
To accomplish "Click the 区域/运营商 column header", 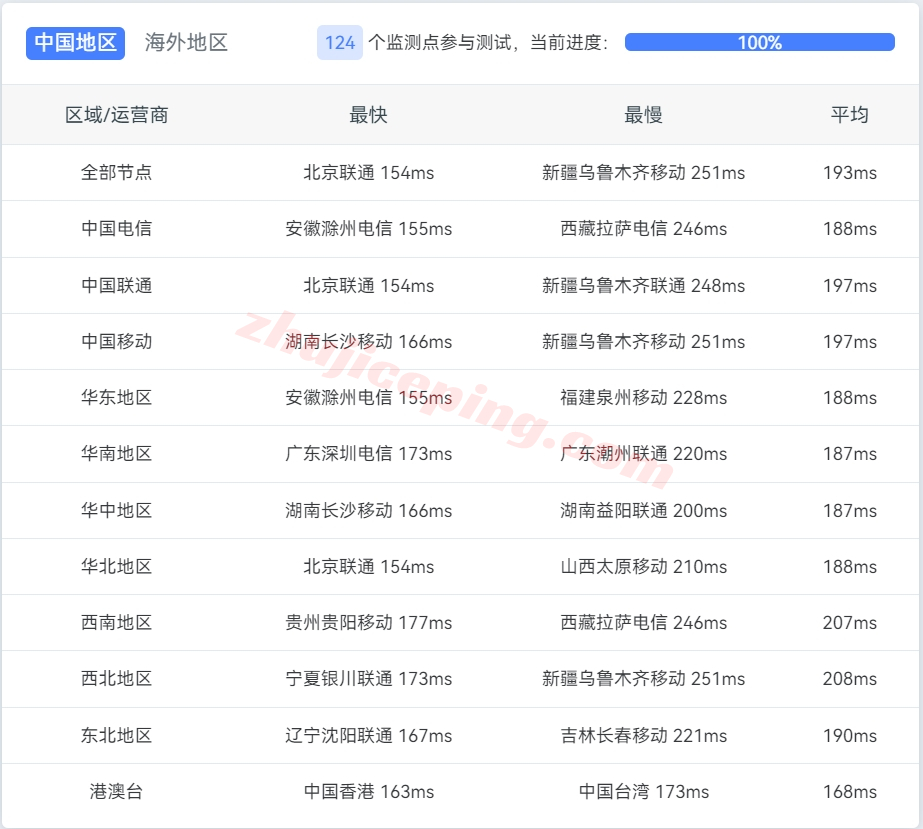I will 117,115.
